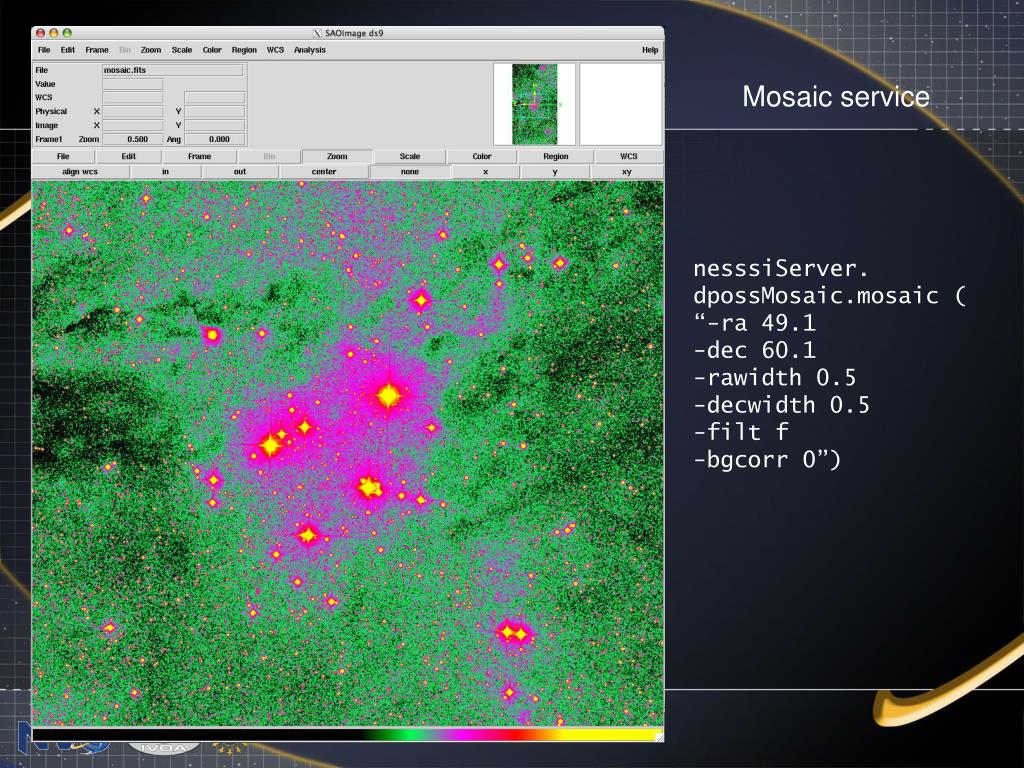Zoom out with the 'out' button

[x=240, y=172]
